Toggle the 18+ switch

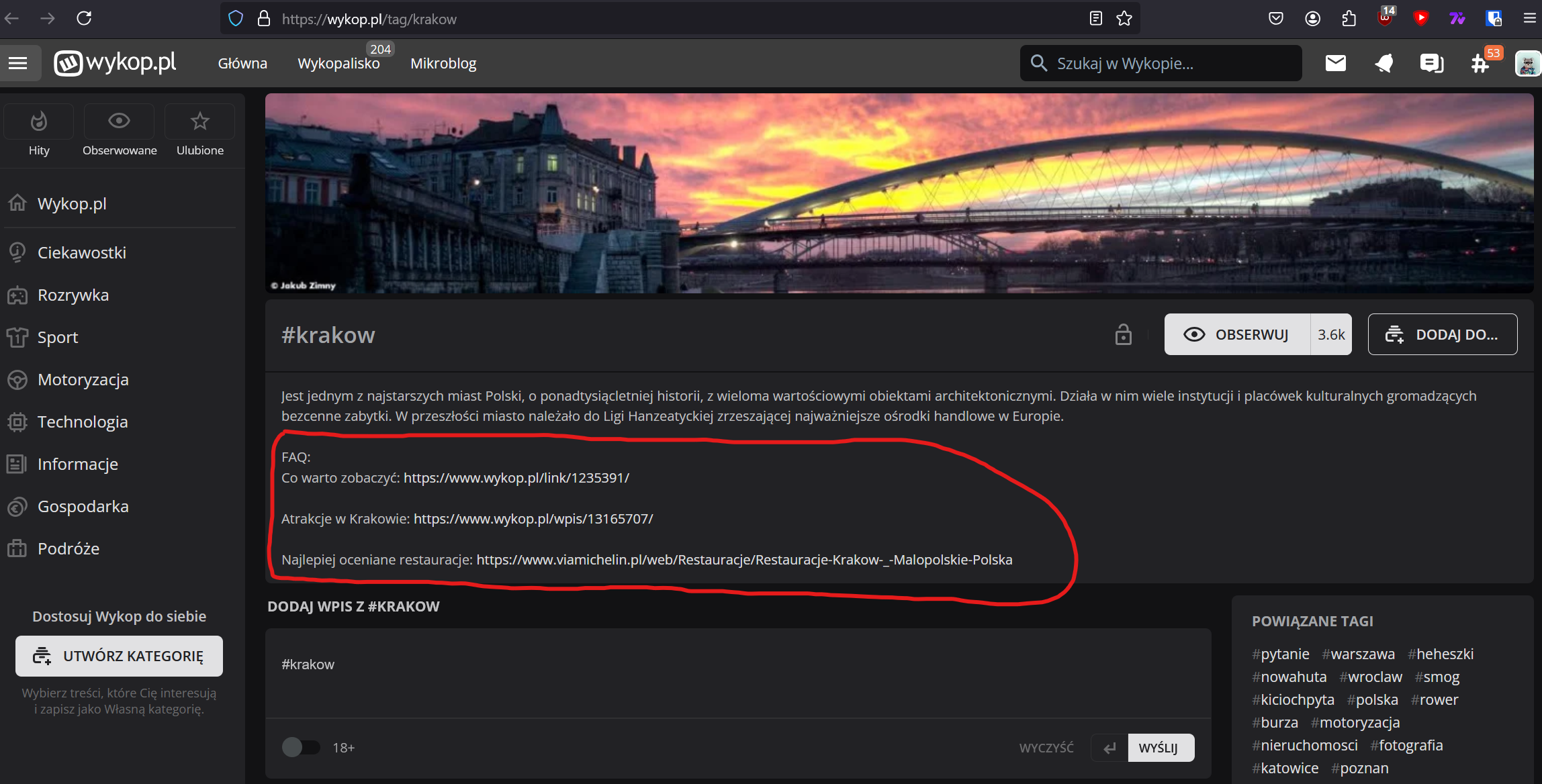coord(300,747)
